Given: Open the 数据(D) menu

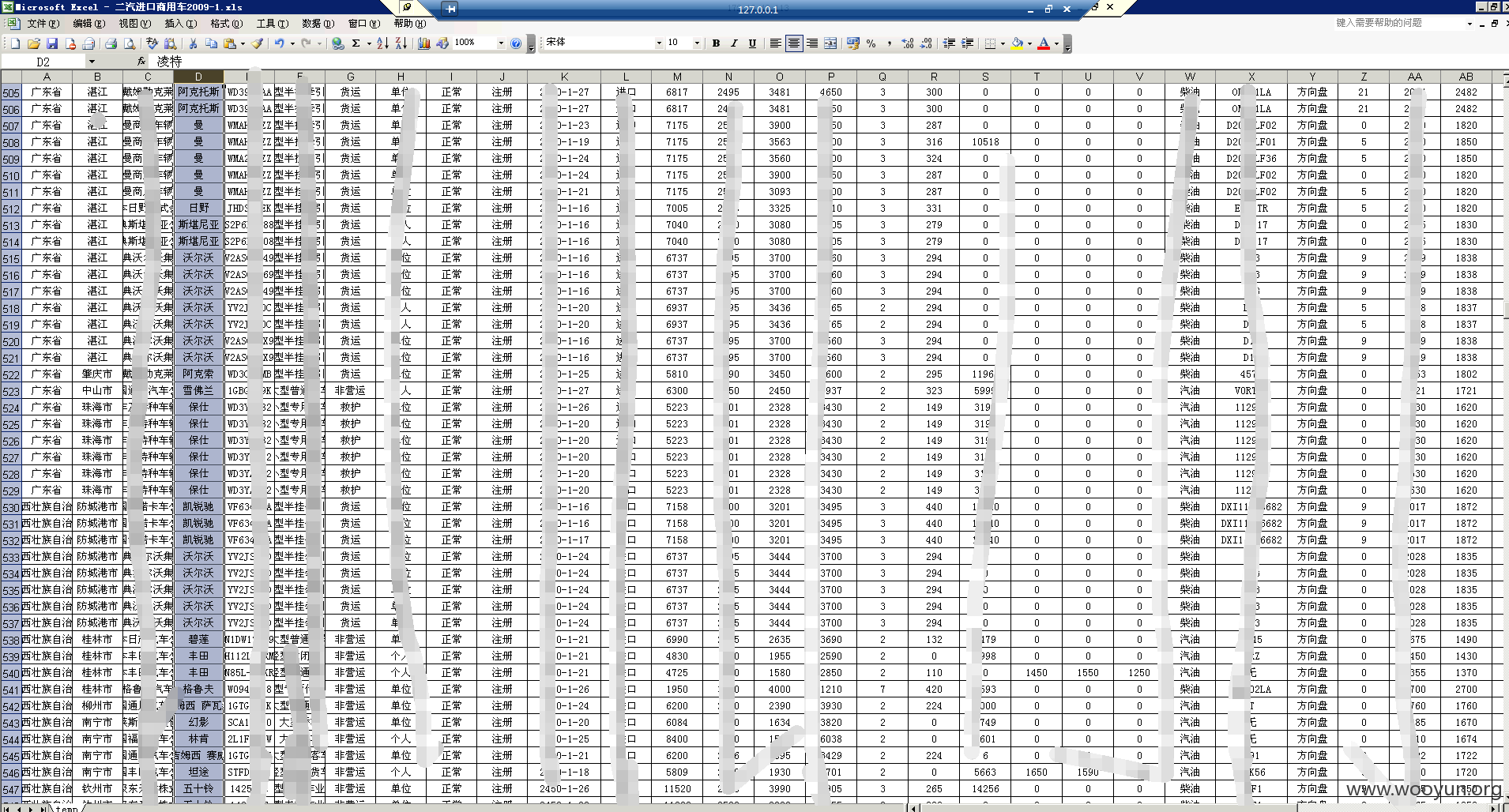Looking at the screenshot, I should click(x=318, y=24).
